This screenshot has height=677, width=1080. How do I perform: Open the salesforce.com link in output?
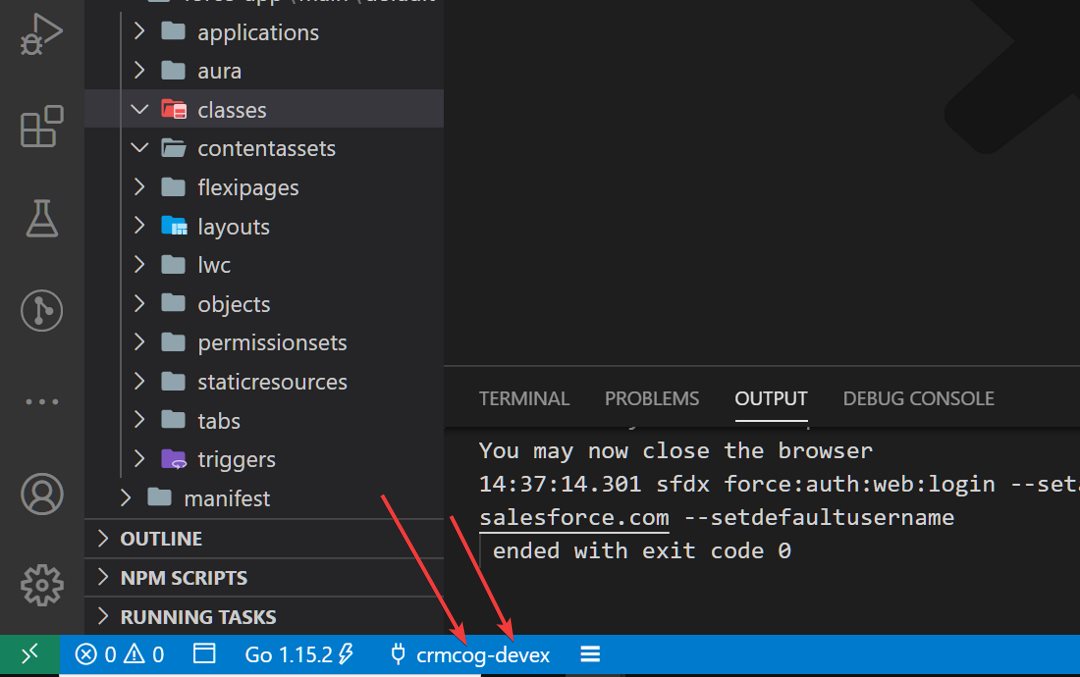click(574, 517)
